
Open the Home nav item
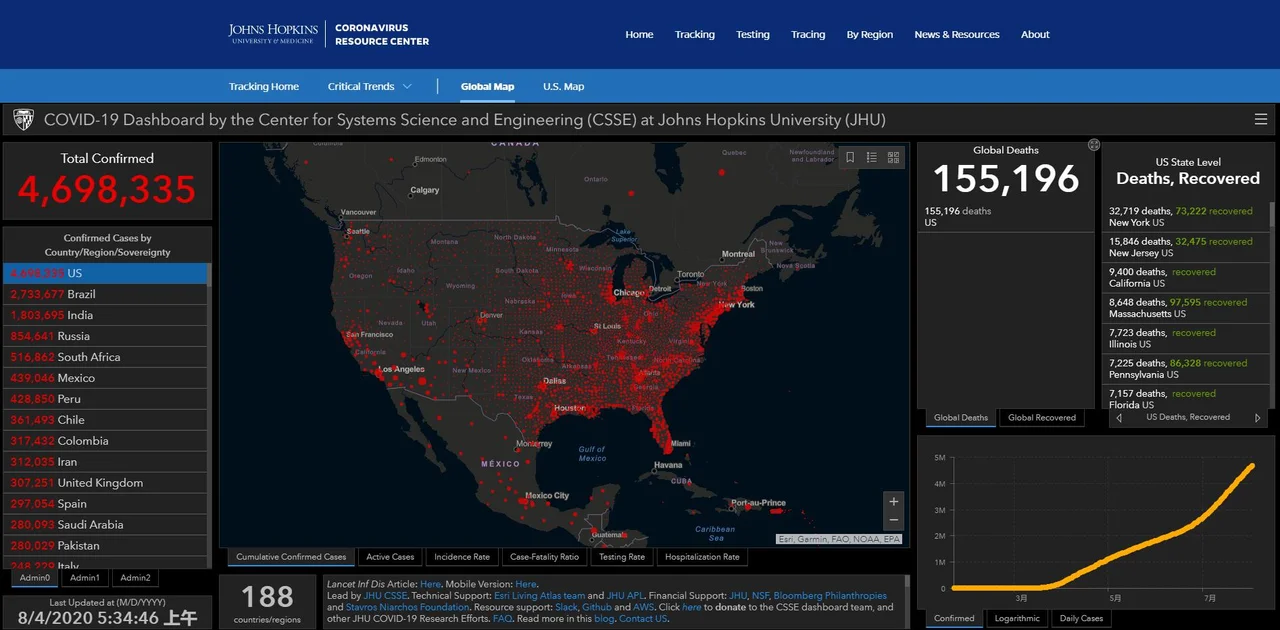click(x=639, y=34)
